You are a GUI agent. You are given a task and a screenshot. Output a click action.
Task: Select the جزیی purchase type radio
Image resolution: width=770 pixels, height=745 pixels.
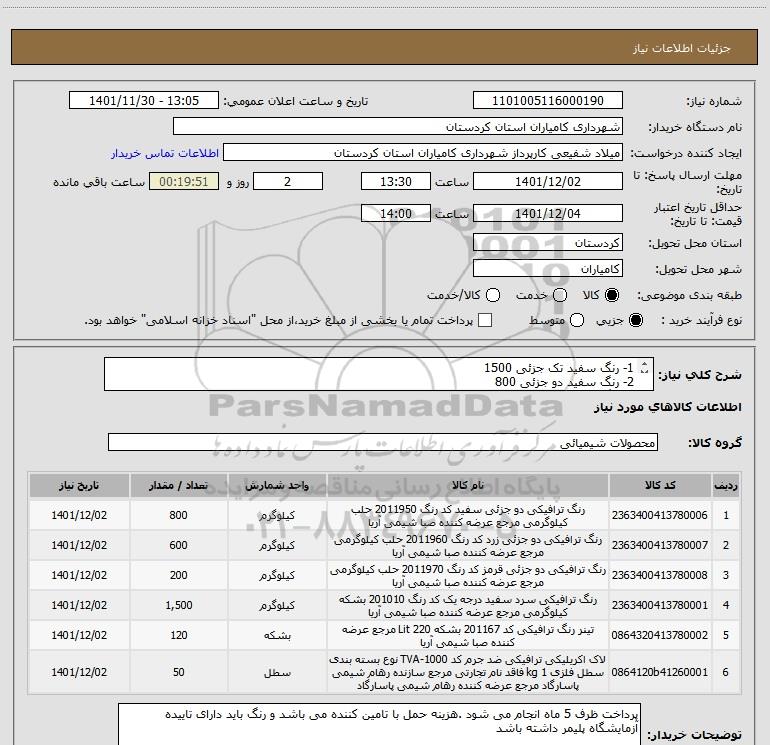[635, 321]
